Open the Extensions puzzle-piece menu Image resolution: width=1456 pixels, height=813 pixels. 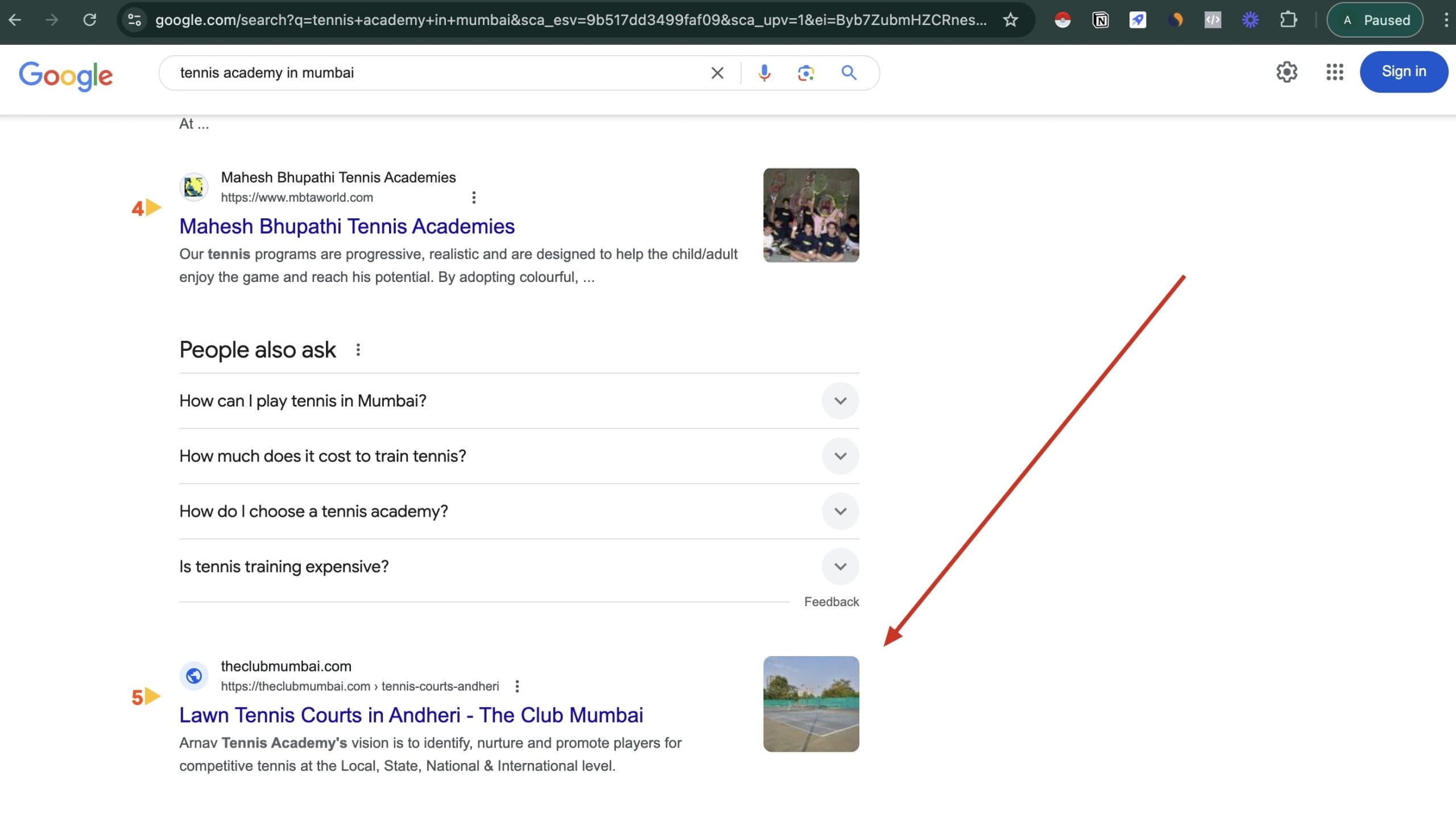click(x=1288, y=20)
